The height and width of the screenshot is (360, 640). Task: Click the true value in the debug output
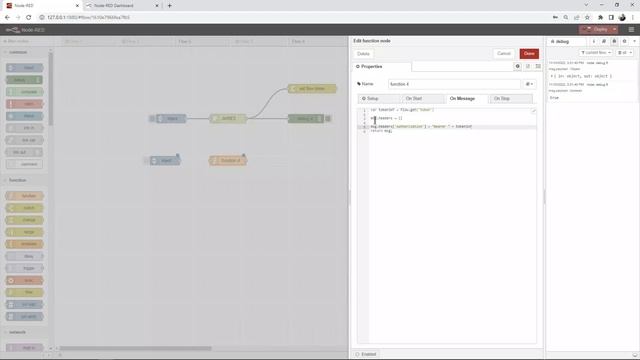[554, 98]
